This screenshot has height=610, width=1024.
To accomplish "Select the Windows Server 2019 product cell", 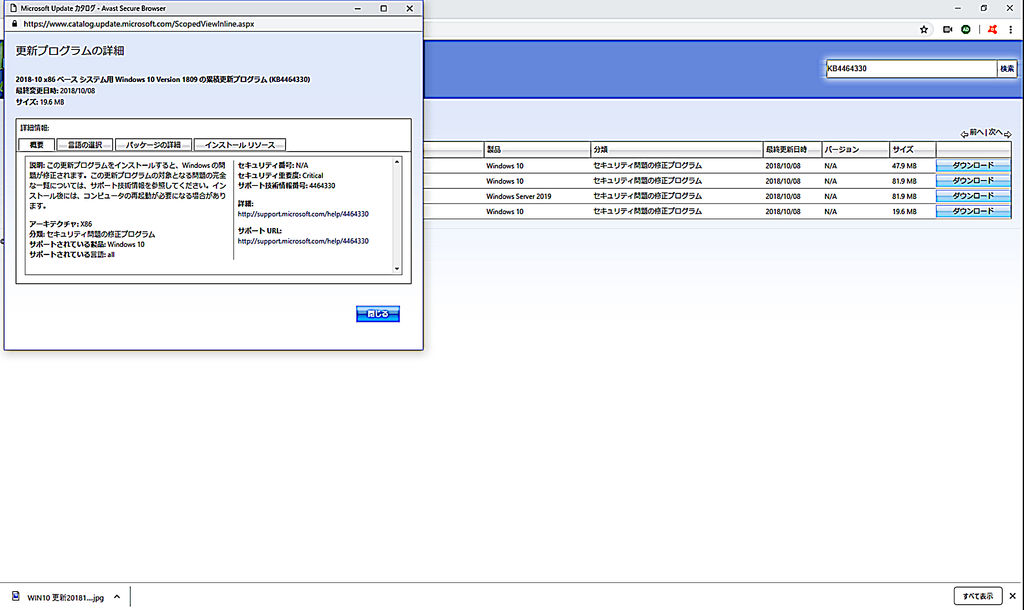I will [x=518, y=196].
